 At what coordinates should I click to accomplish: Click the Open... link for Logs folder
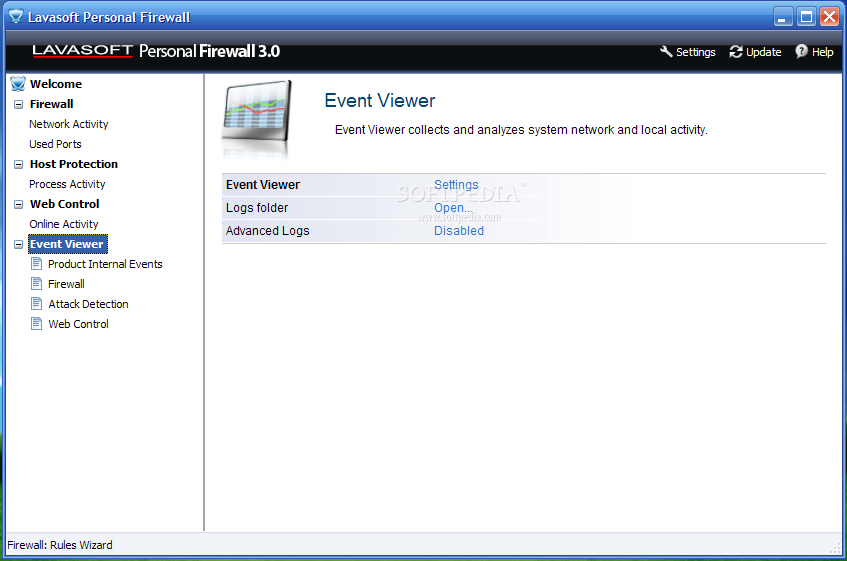(453, 207)
